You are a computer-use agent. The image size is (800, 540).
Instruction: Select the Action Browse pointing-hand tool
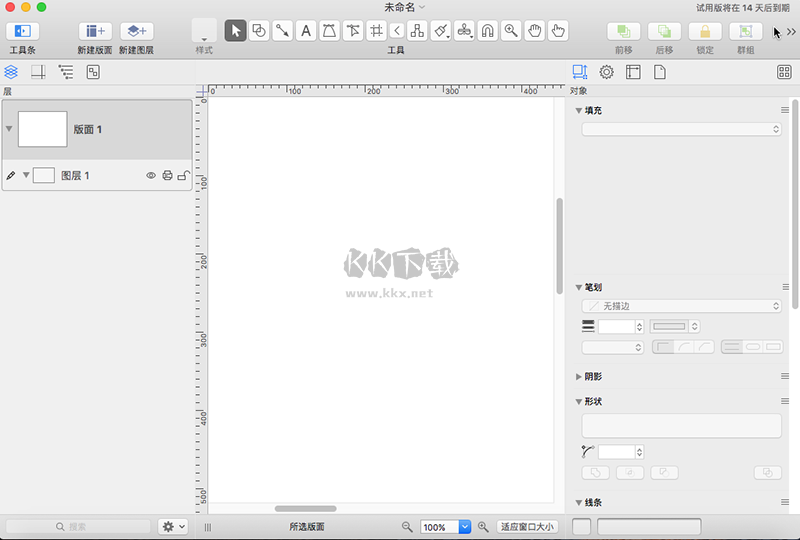(x=558, y=31)
